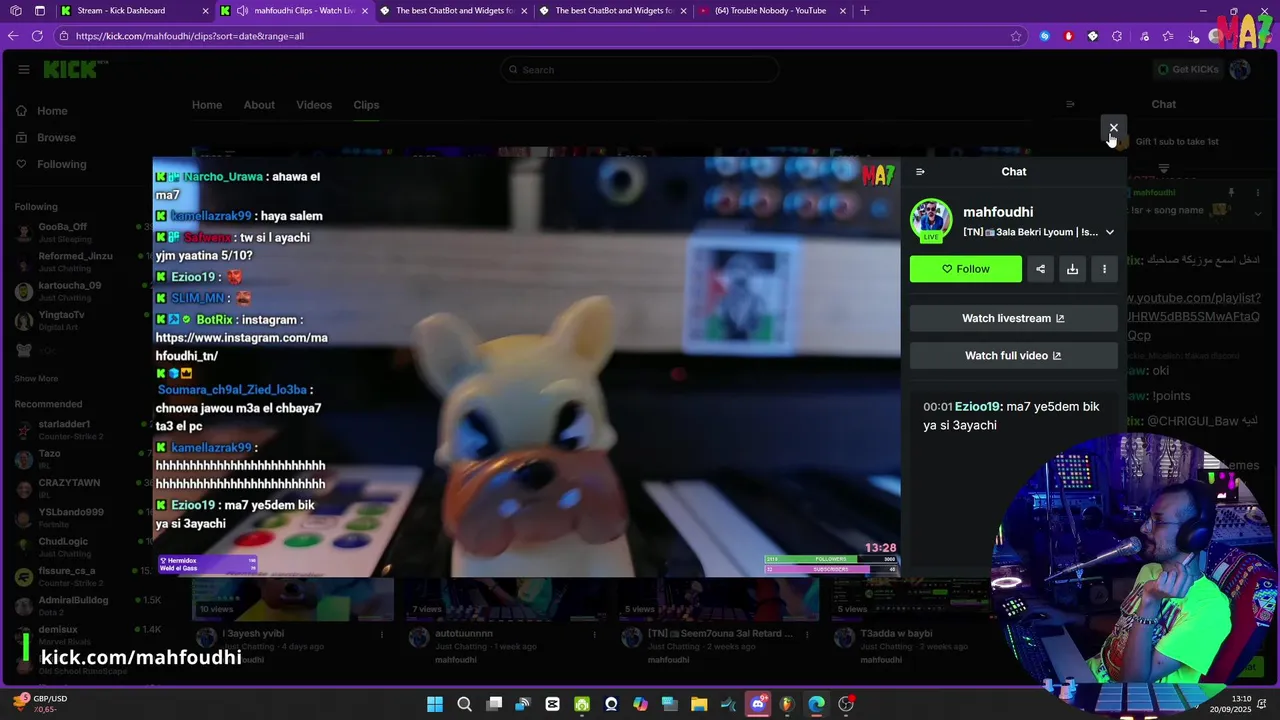This screenshot has height=720, width=1280.
Task: Open File Explorer from the taskbar
Action: click(x=699, y=704)
